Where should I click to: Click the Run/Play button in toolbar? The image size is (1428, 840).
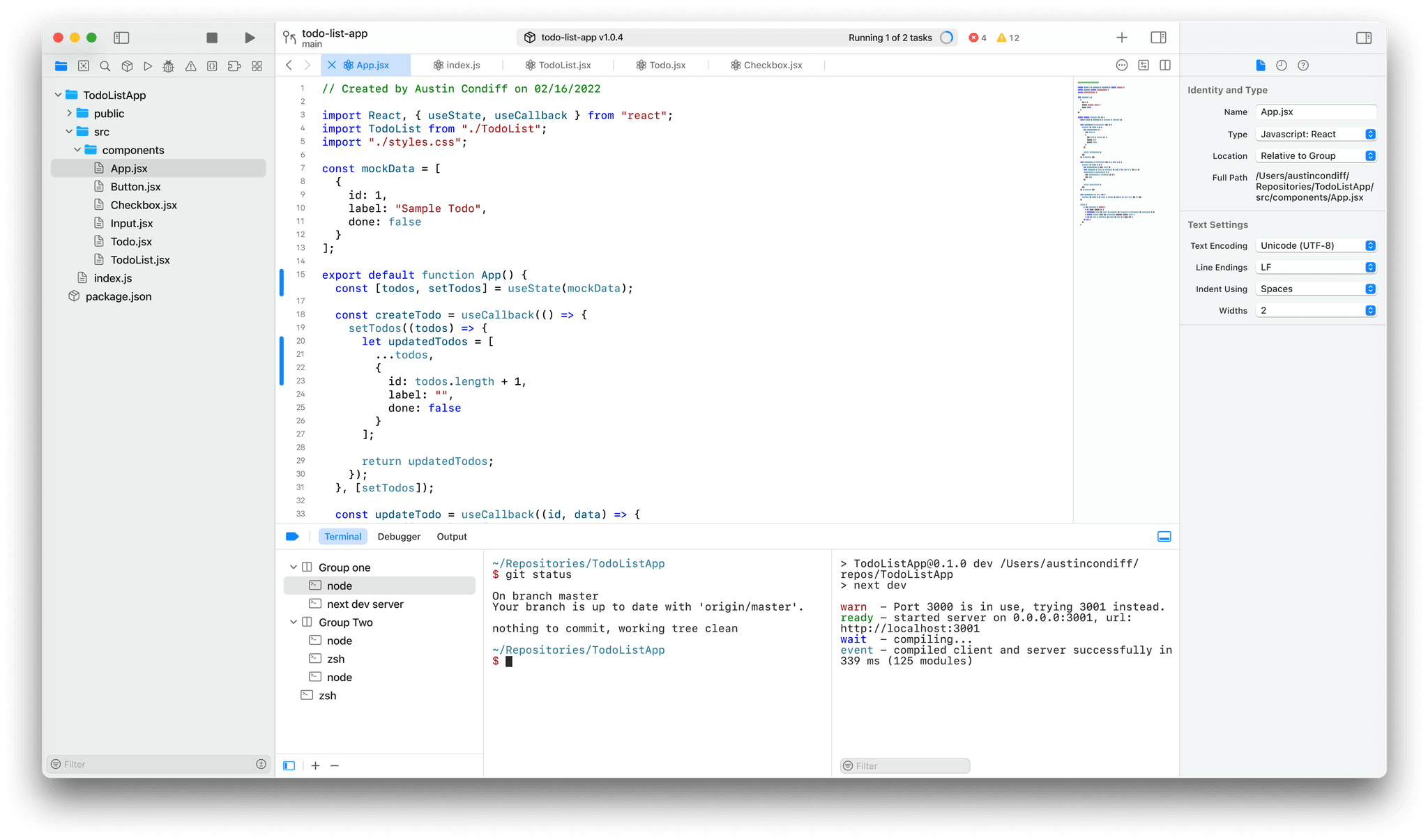[x=250, y=37]
